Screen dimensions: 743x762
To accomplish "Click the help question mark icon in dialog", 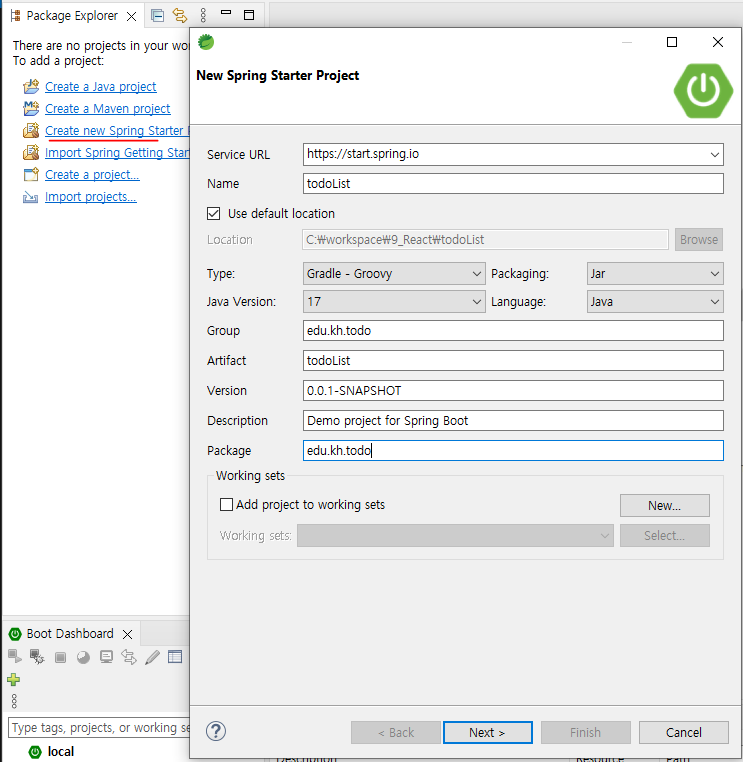I will (216, 731).
